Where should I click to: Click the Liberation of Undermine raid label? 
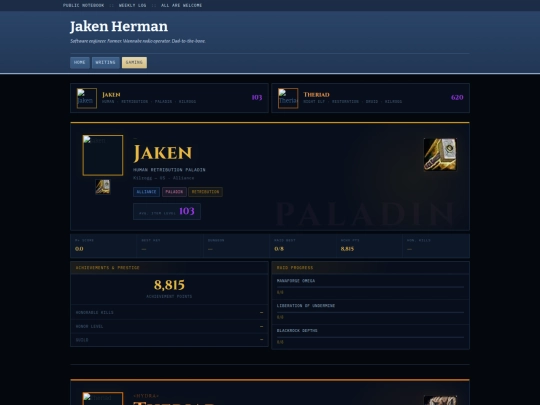point(306,305)
